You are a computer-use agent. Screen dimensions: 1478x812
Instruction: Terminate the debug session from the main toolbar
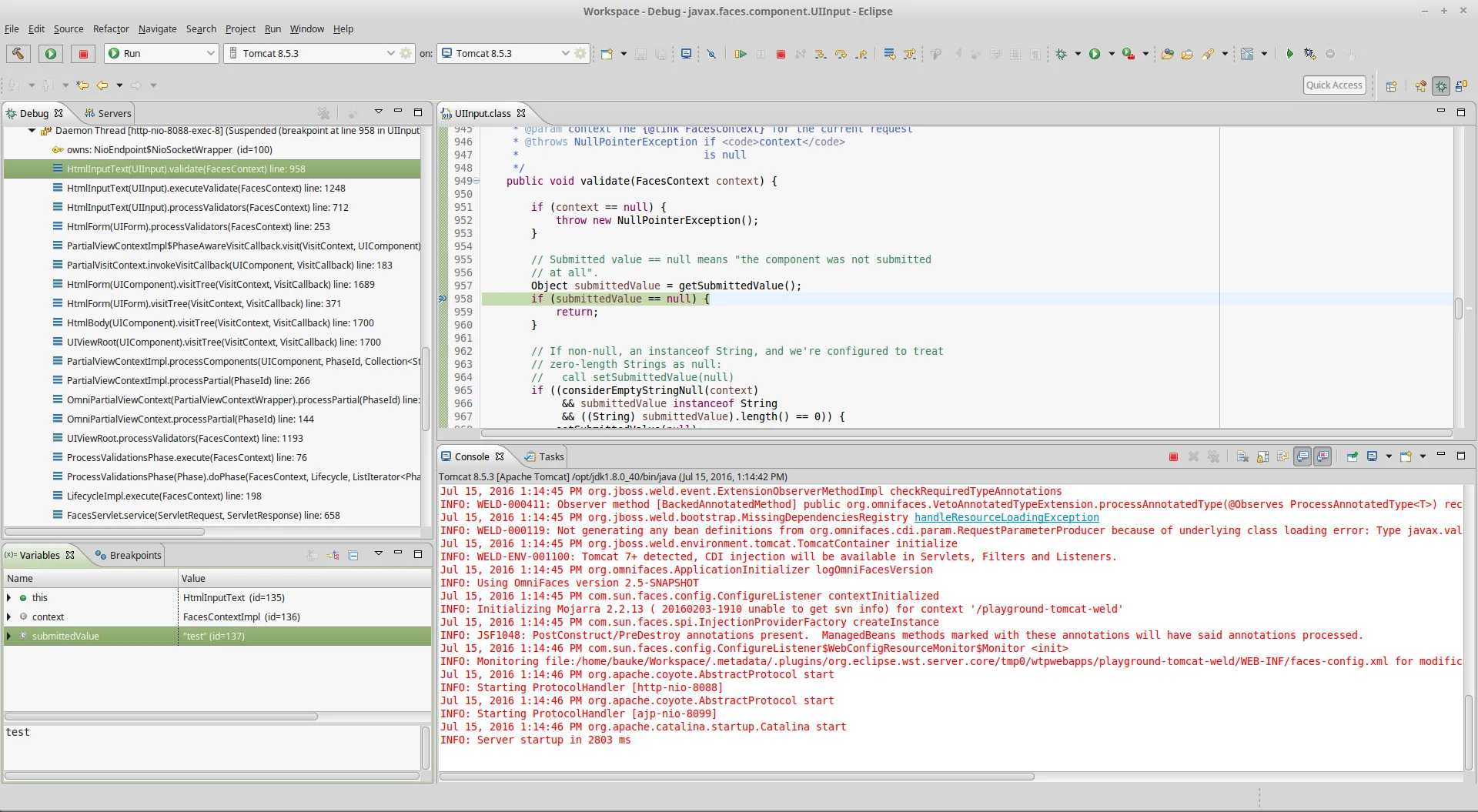781,54
